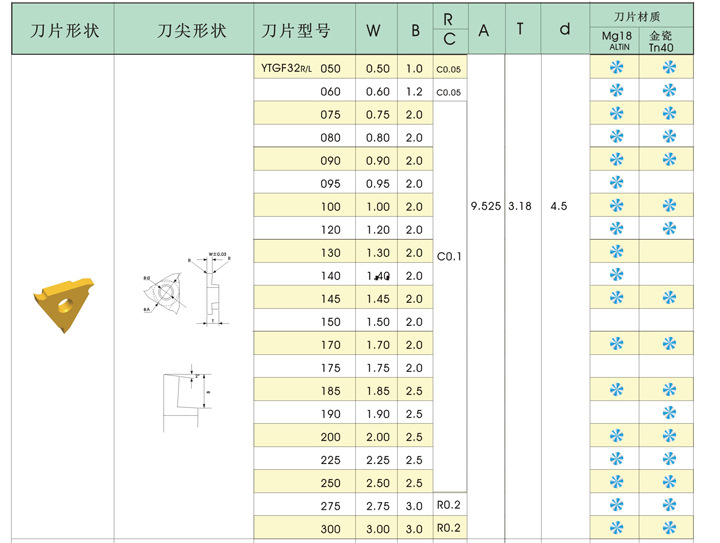Click the Tn40 asterisk in row 100
The image size is (720, 543).
(x=669, y=205)
